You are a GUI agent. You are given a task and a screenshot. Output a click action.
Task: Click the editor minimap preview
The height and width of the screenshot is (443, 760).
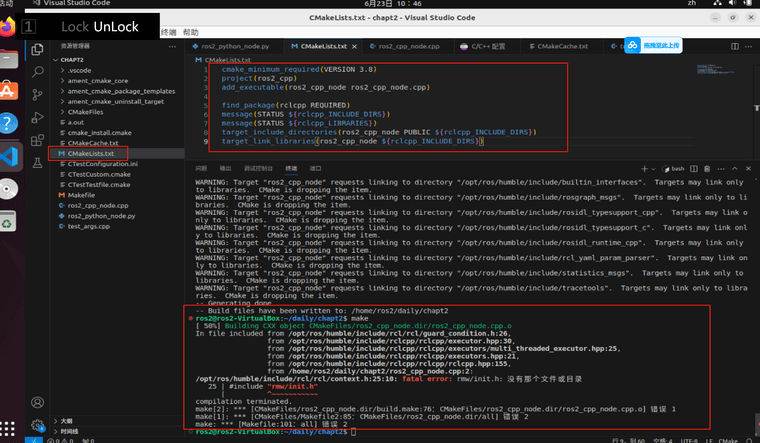tap(716, 69)
